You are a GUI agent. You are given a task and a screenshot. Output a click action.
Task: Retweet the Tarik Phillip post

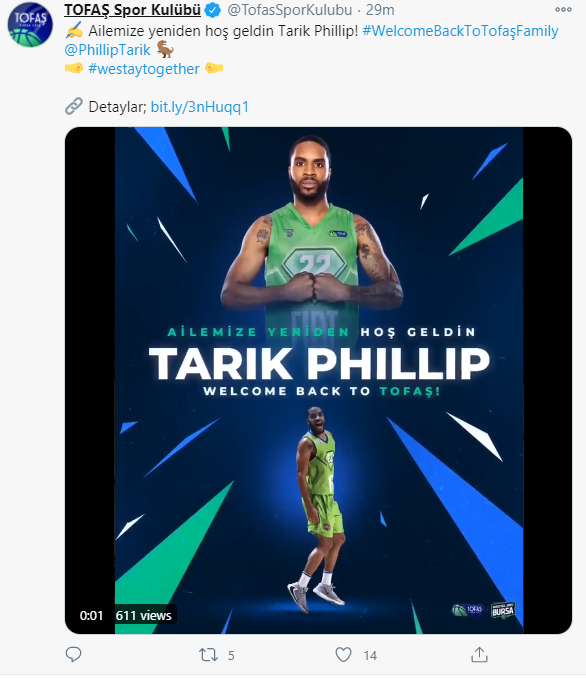click(x=208, y=655)
